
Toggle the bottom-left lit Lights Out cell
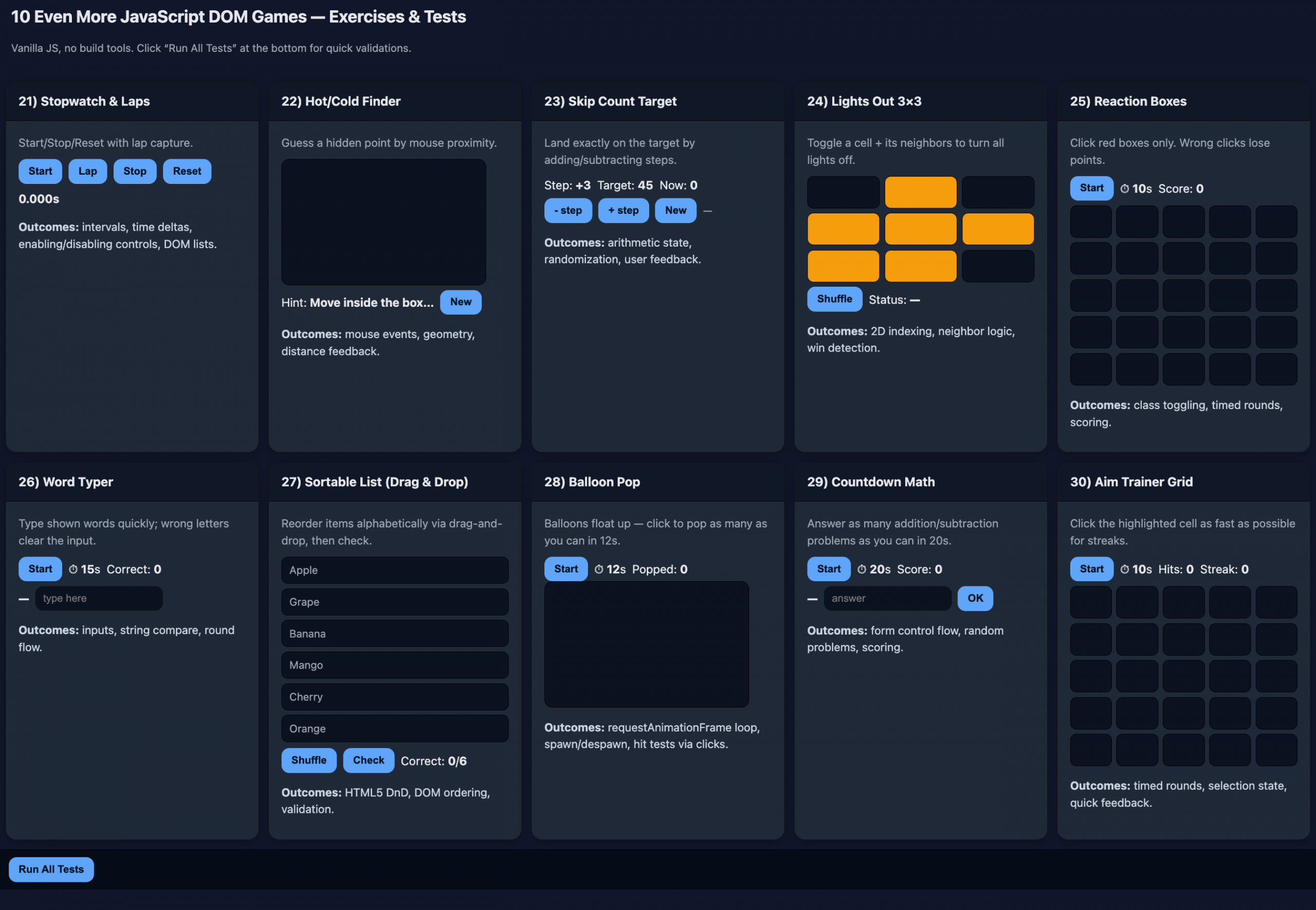[x=843, y=266]
